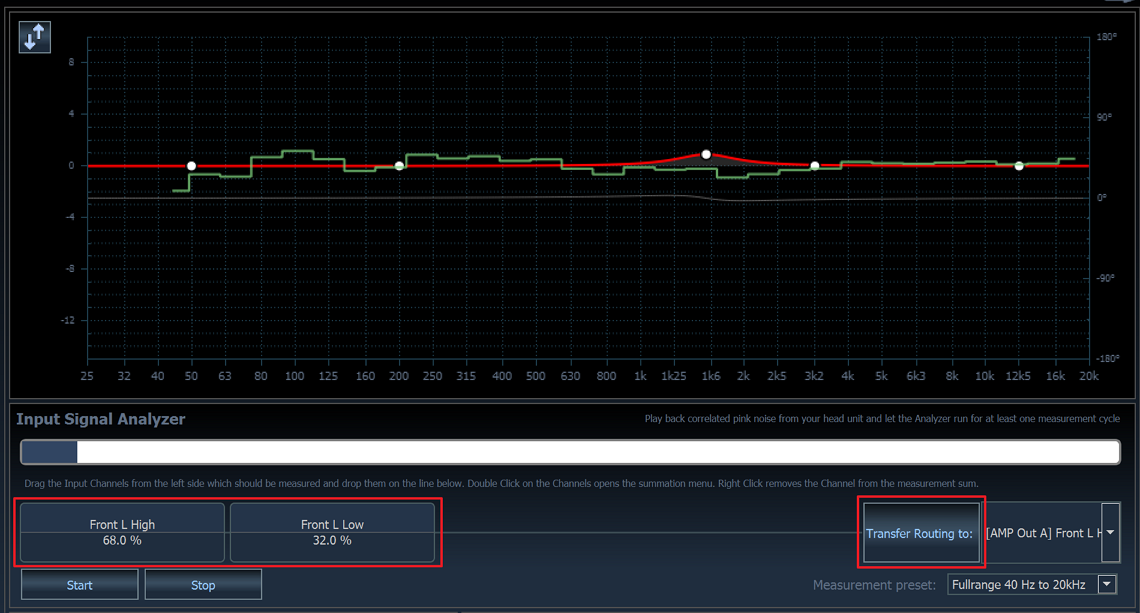Click the analyzer measurement progress bar
This screenshot has height=613, width=1140.
[x=570, y=452]
